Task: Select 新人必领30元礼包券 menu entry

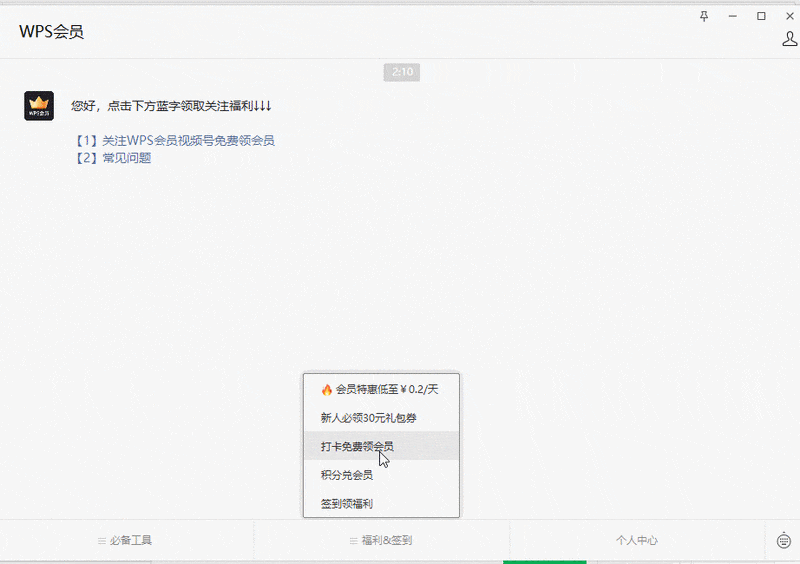Action: tap(381, 418)
